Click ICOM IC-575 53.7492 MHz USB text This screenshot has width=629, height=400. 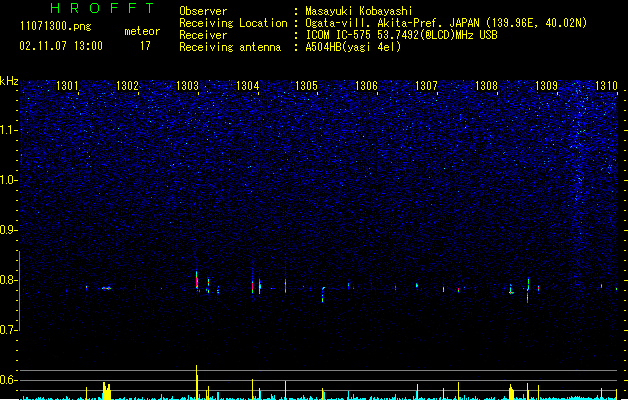point(402,35)
